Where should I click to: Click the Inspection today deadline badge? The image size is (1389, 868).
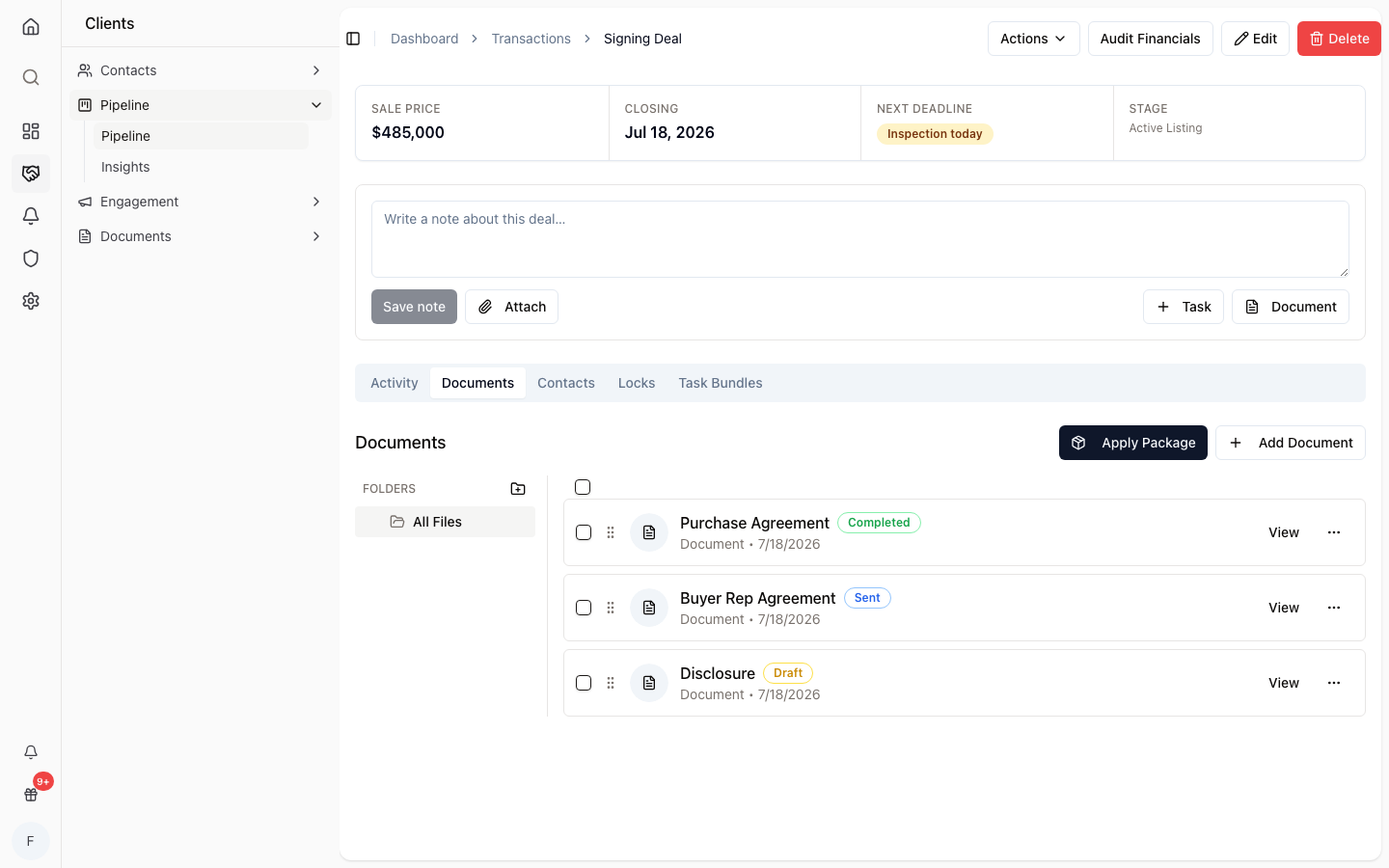point(935,134)
